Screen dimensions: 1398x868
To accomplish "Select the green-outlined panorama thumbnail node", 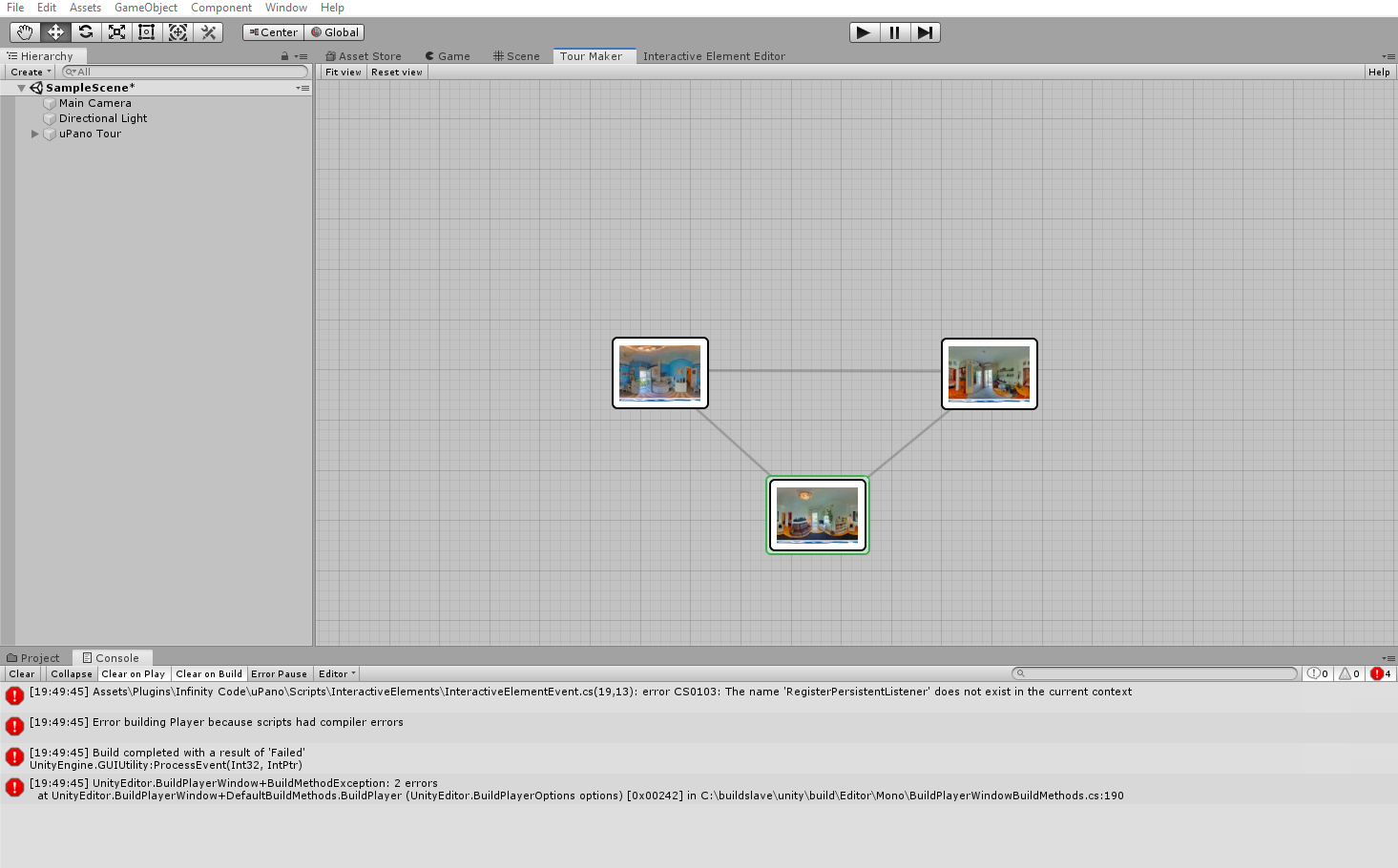I will (x=818, y=515).
